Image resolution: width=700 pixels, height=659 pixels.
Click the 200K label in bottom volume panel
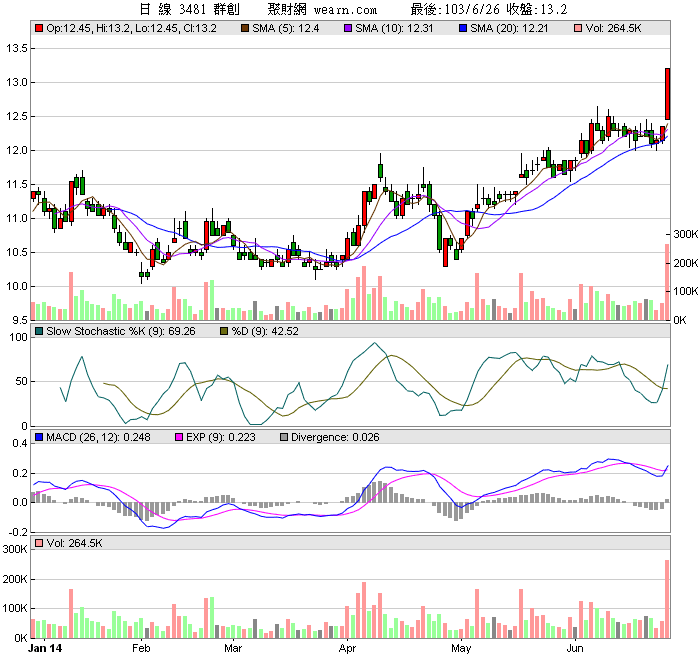click(x=15, y=579)
